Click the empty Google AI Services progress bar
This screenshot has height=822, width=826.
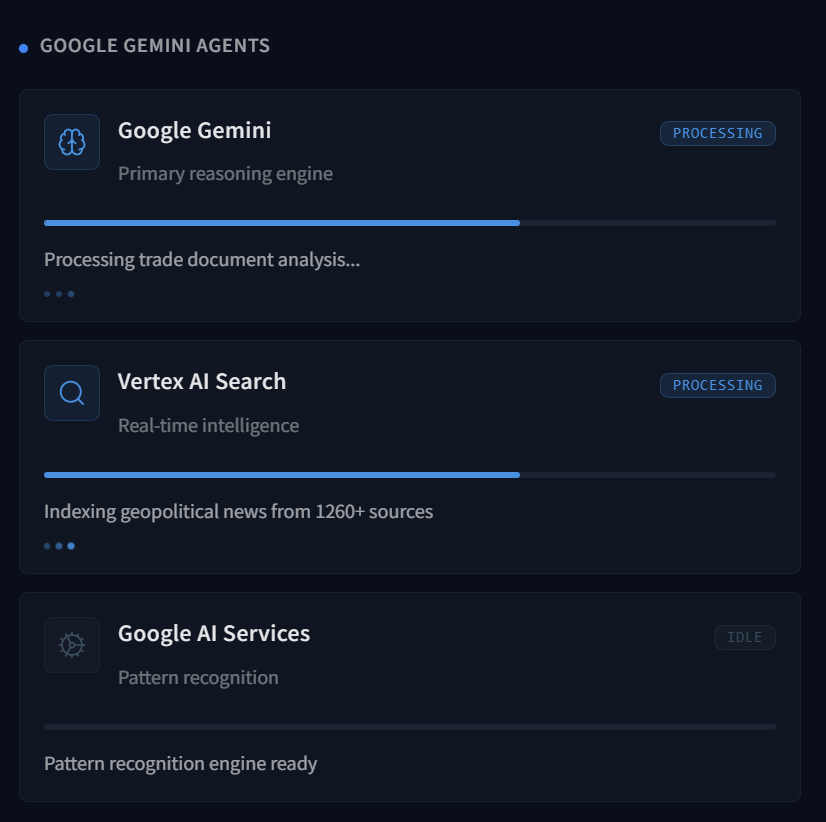point(410,727)
